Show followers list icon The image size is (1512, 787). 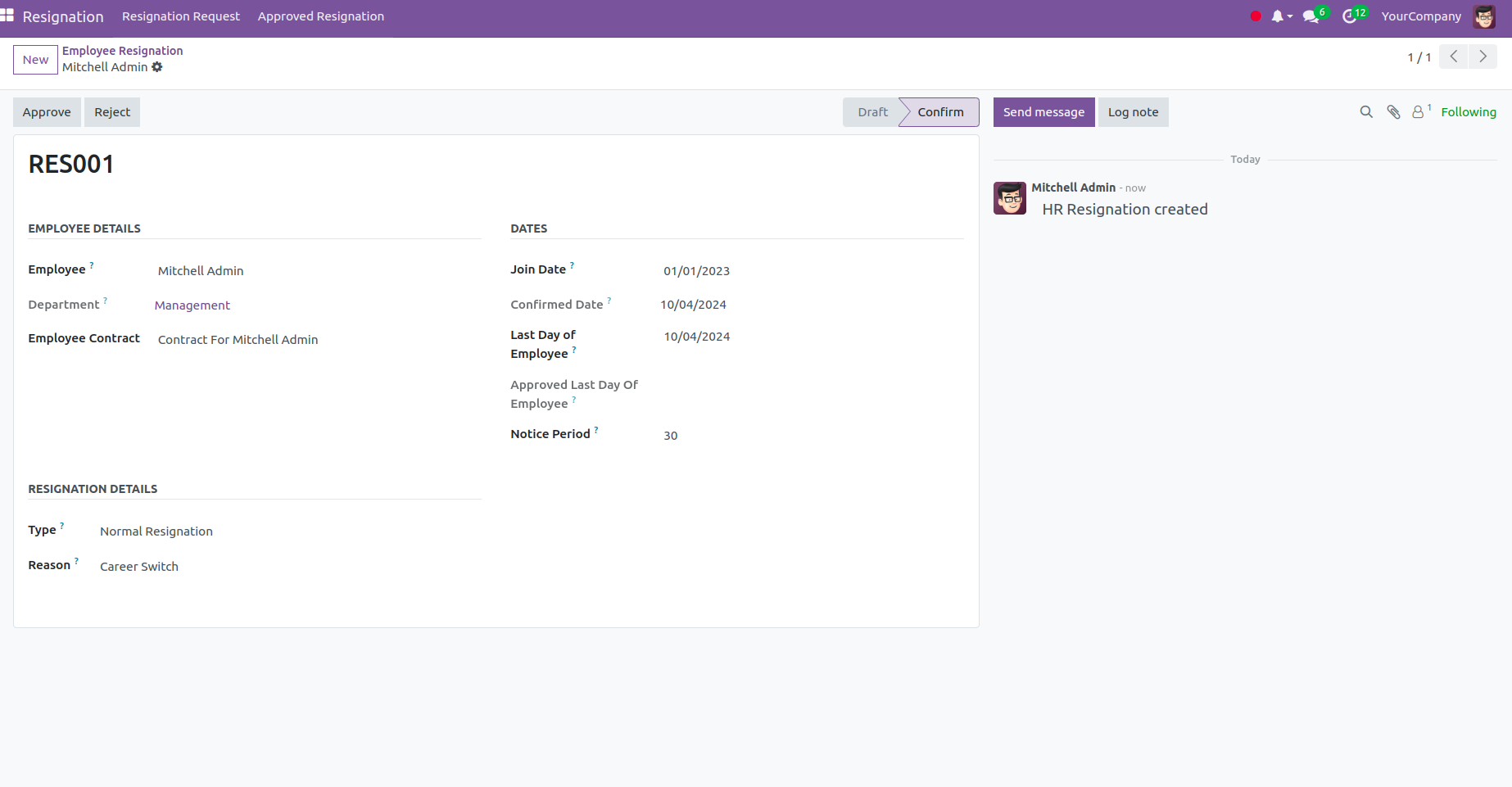1419,112
